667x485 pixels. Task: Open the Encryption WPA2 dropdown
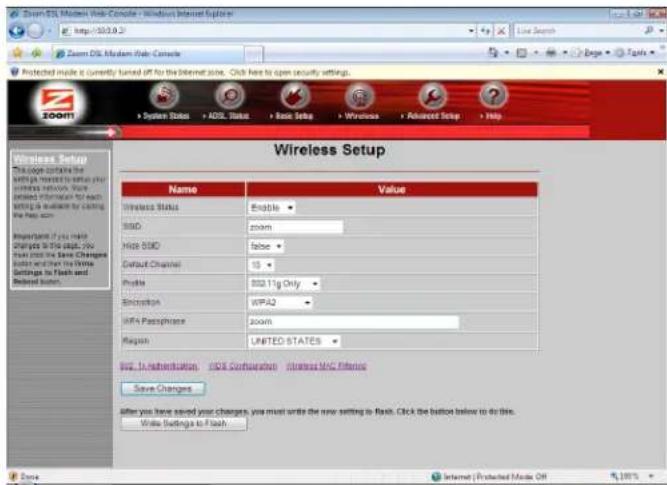point(280,302)
